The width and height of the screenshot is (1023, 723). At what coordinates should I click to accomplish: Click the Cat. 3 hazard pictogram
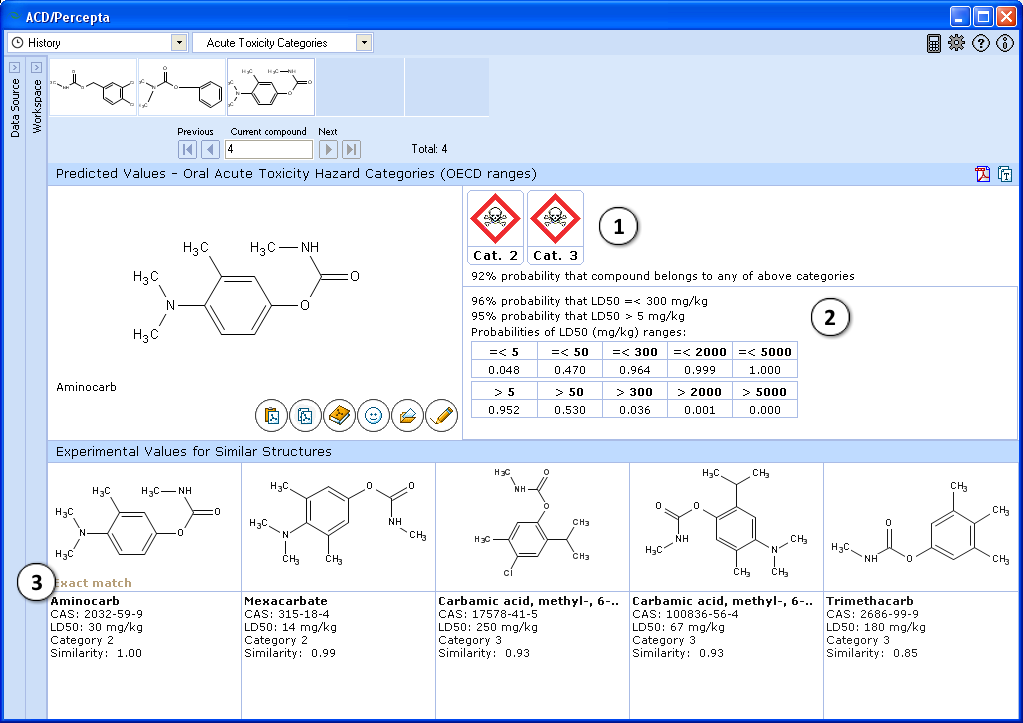[x=555, y=227]
